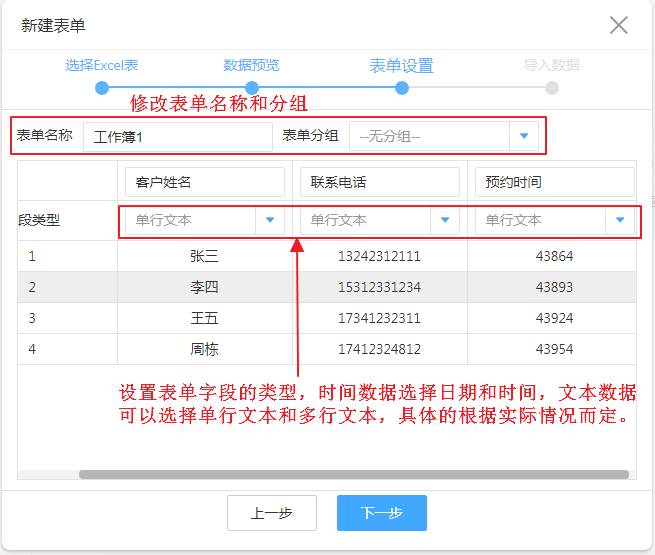Select the 数据预览 step label
This screenshot has width=655, height=555.
click(x=252, y=65)
